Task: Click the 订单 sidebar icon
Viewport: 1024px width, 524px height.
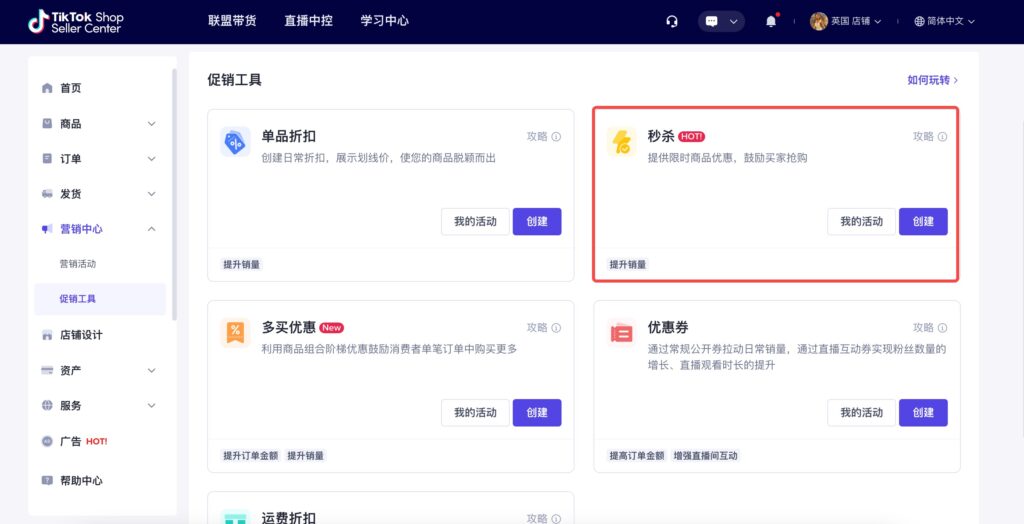Action: click(x=47, y=159)
